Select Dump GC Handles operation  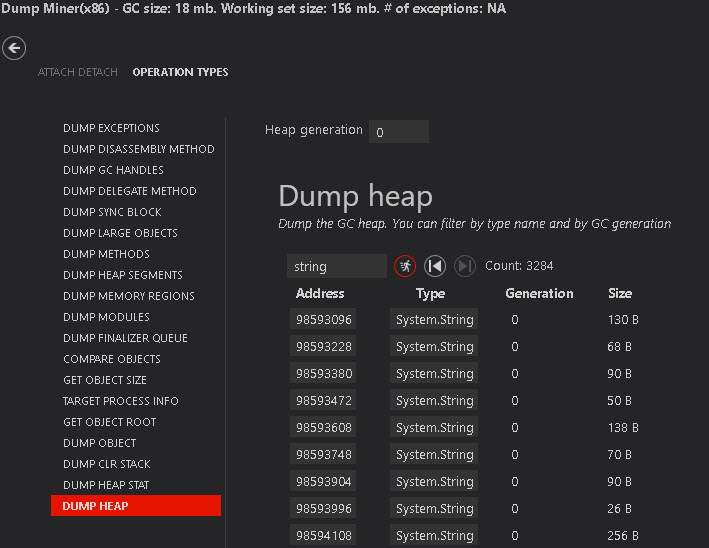pyautogui.click(x=113, y=170)
